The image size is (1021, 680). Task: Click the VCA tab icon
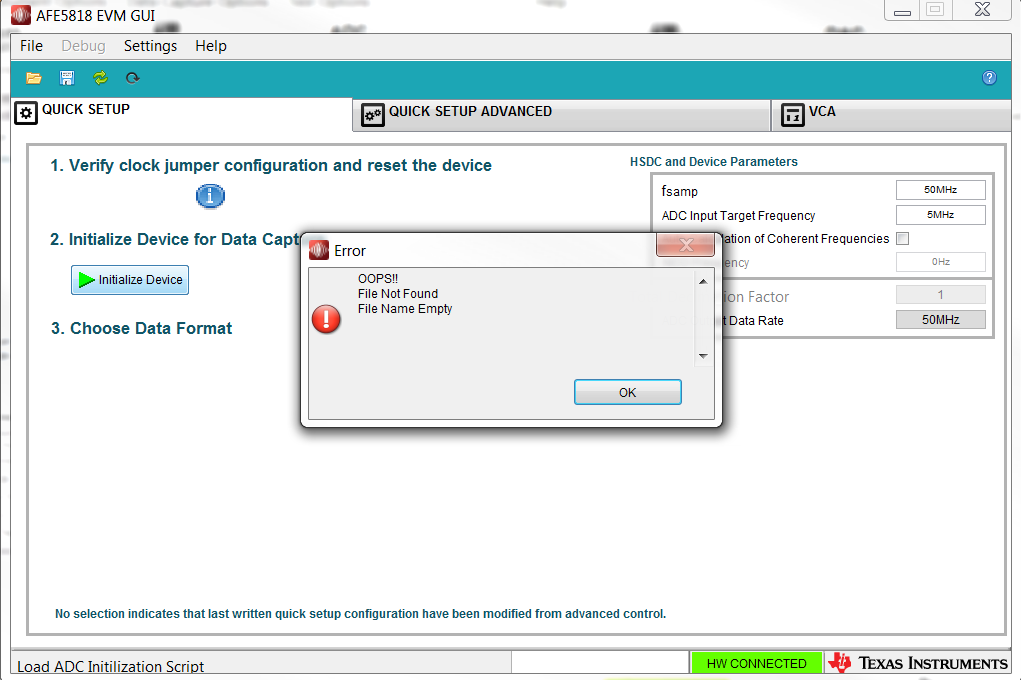point(792,115)
